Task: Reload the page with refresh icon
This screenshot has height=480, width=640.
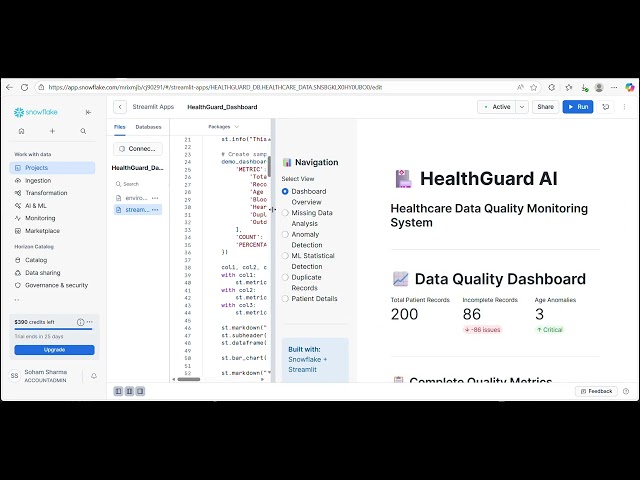Action: tap(24, 87)
